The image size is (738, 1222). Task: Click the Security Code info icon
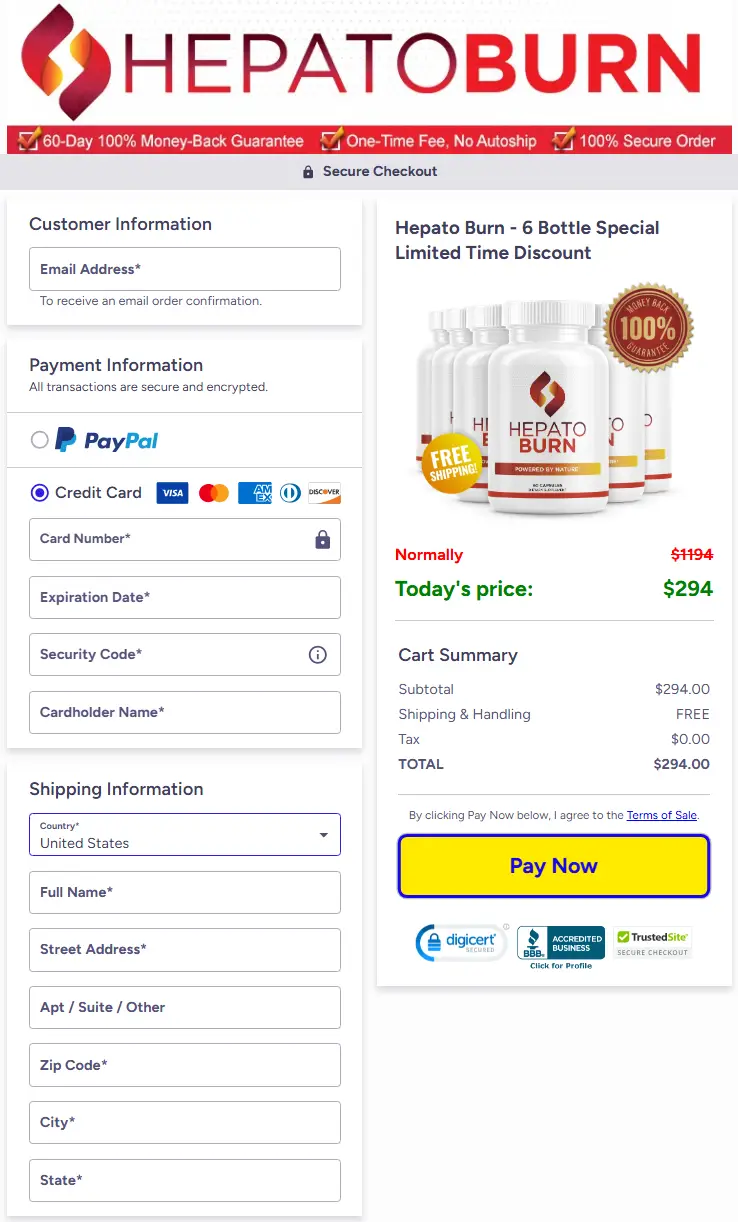[x=317, y=654]
